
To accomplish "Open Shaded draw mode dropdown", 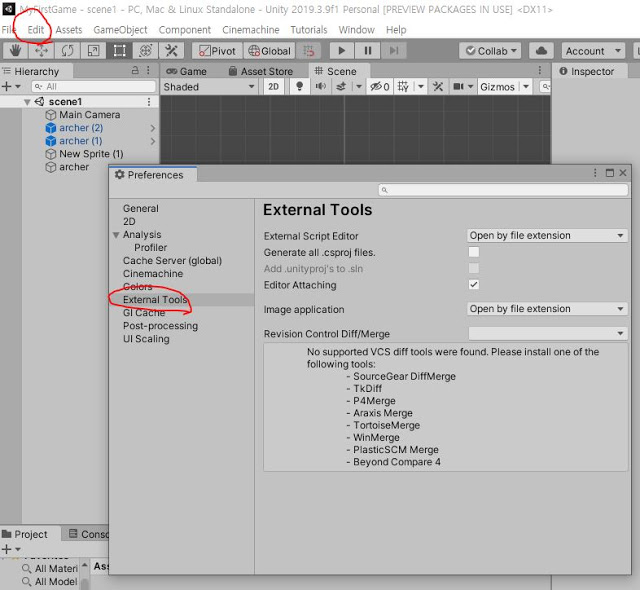I will coord(209,87).
